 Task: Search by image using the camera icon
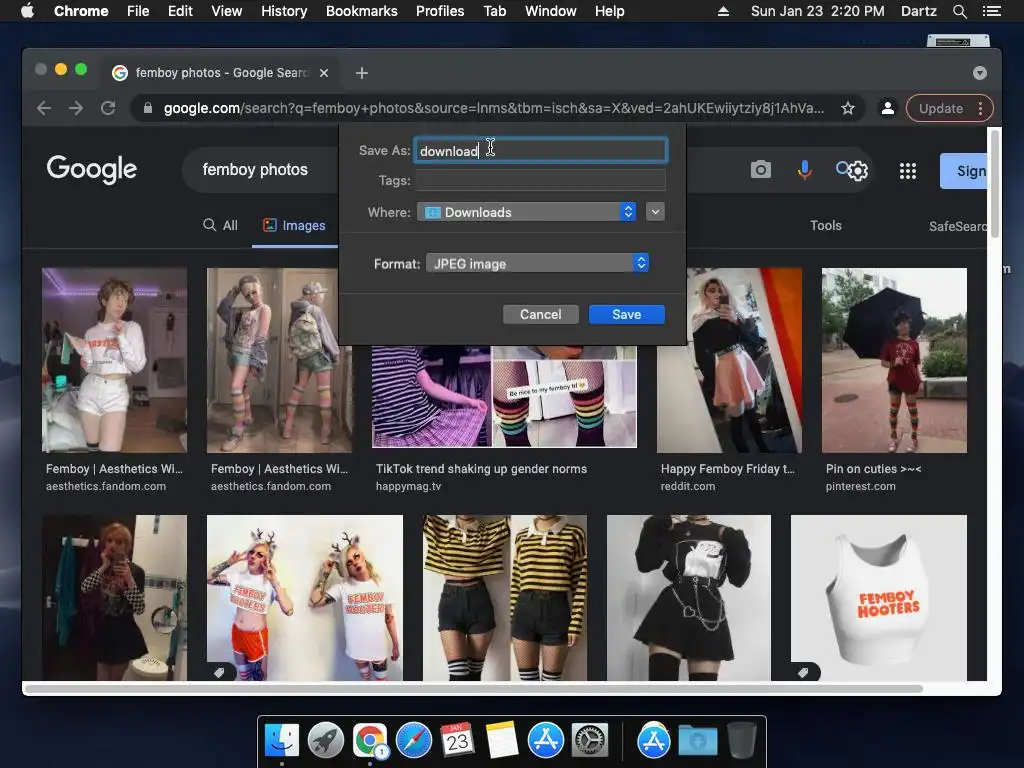[760, 170]
